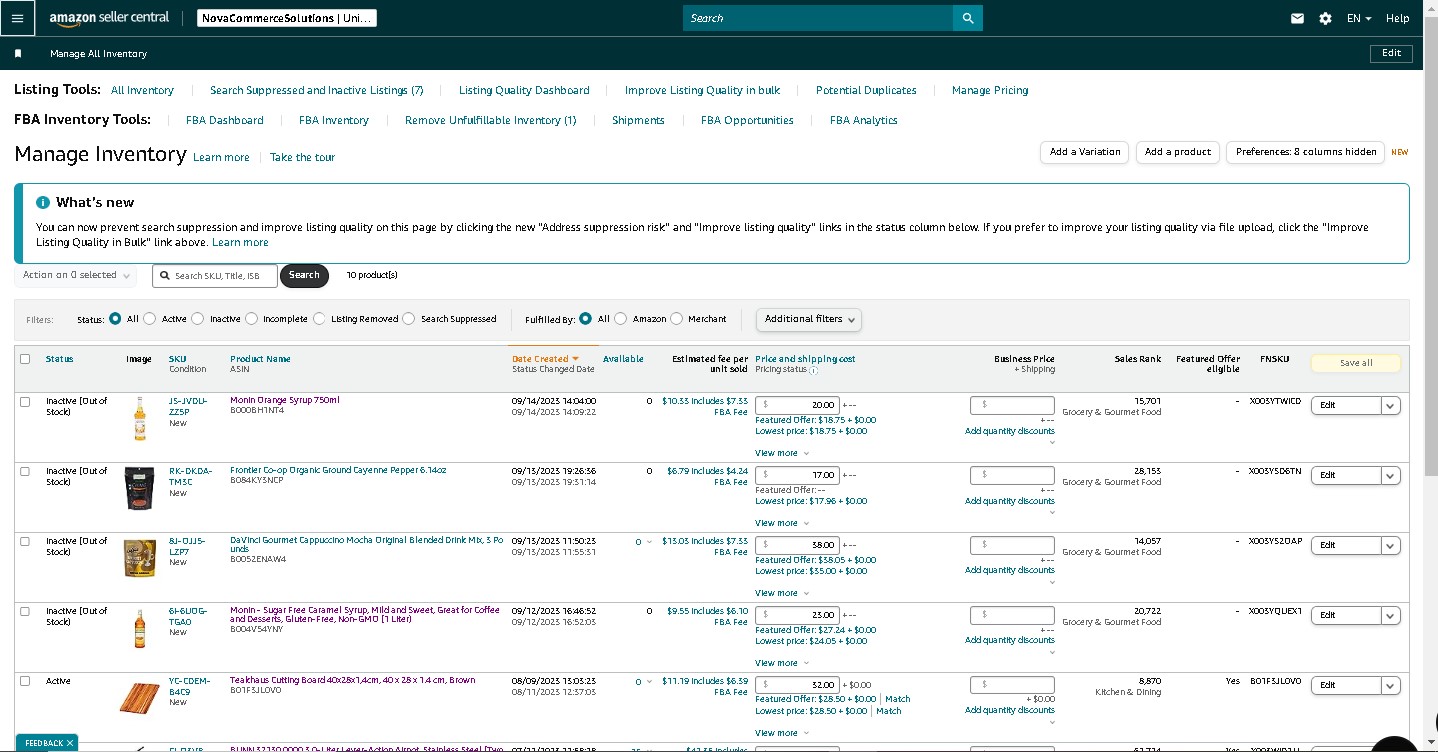Open the settings gear icon
Viewport: 1438px width, 752px height.
pos(1325,18)
